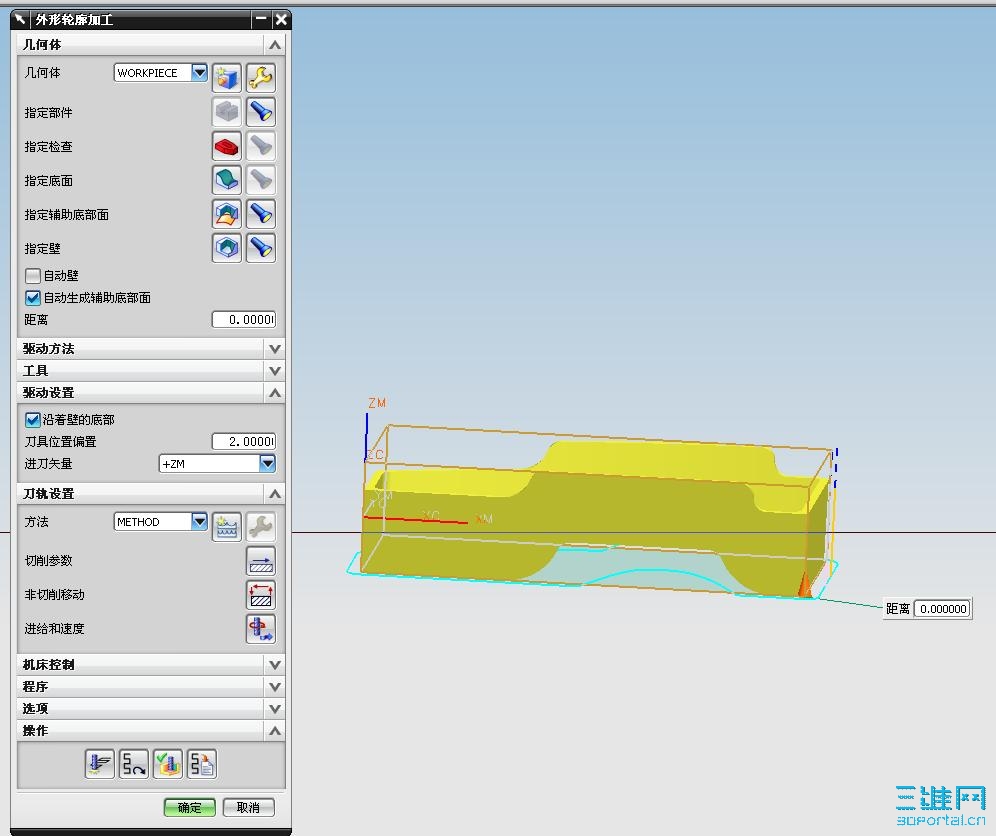Display the 指定壁 geometry with flashlight
Viewport: 996px width, 836px height.
pos(260,248)
